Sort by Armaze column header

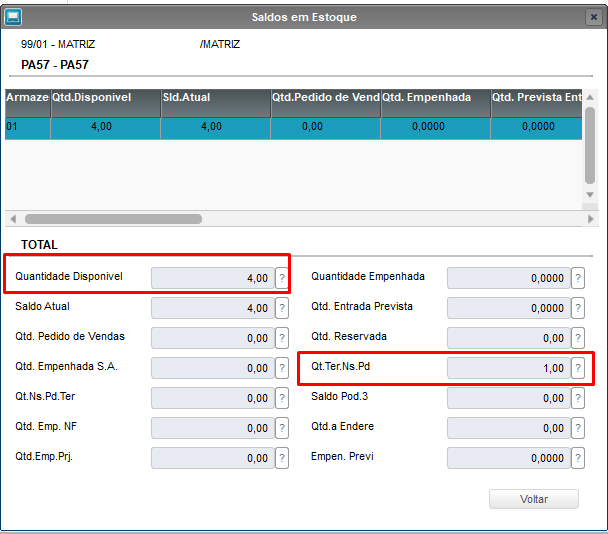point(28,103)
